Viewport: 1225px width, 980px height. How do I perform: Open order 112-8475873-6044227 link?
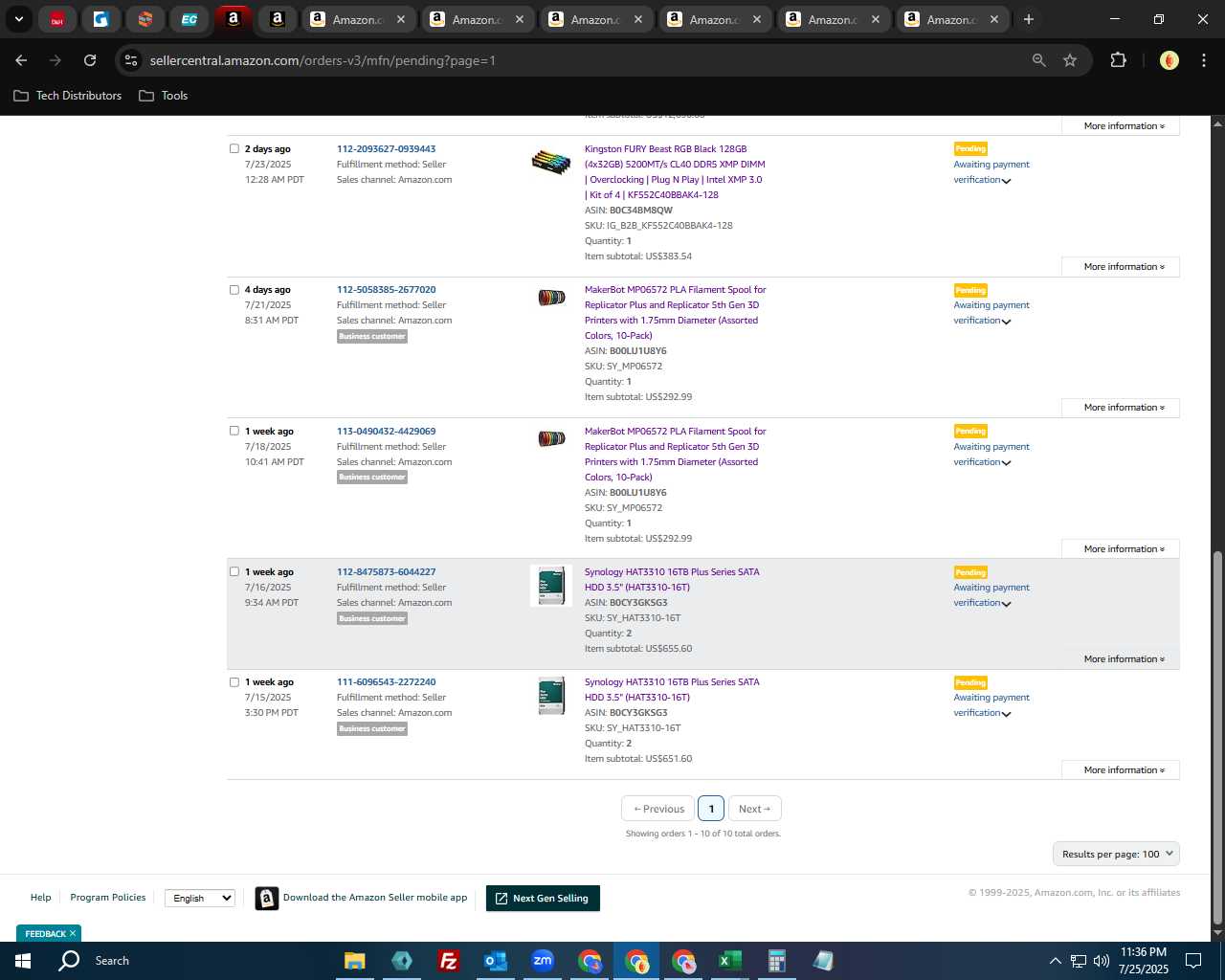coord(386,572)
